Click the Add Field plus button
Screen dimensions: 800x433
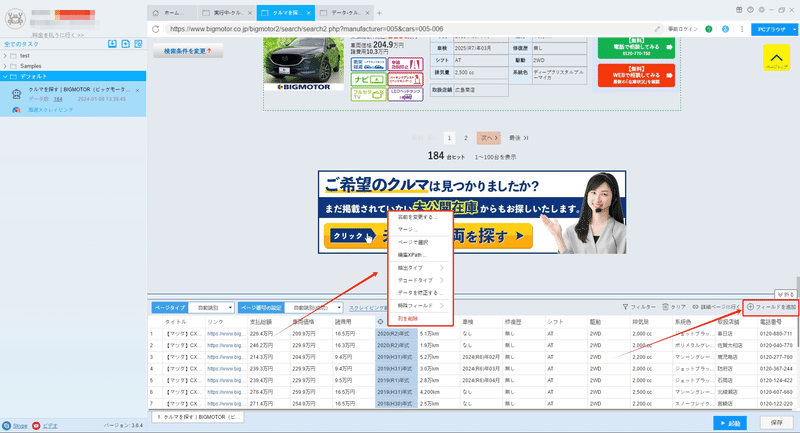click(x=771, y=307)
